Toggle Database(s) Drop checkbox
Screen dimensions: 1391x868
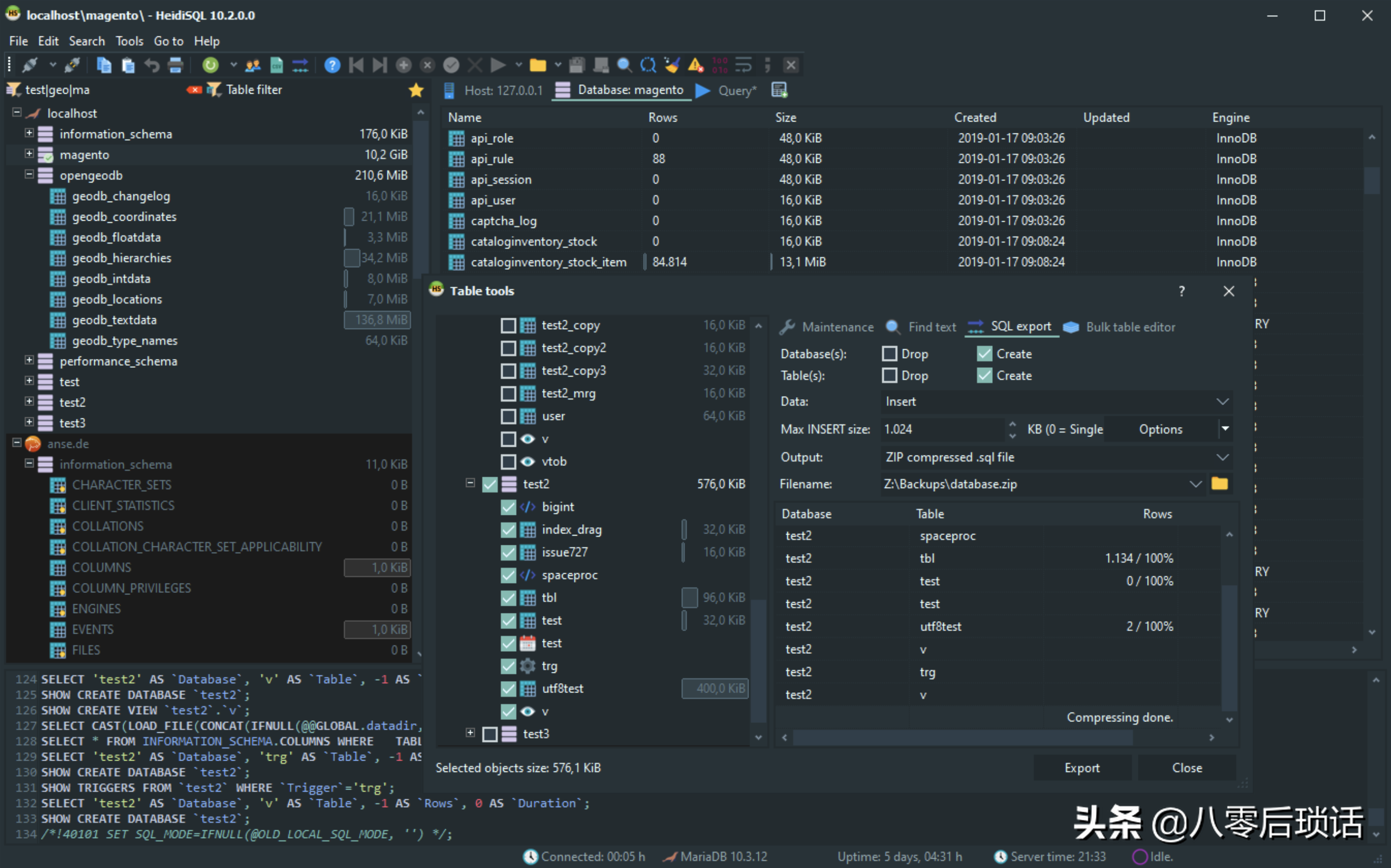[x=889, y=354]
